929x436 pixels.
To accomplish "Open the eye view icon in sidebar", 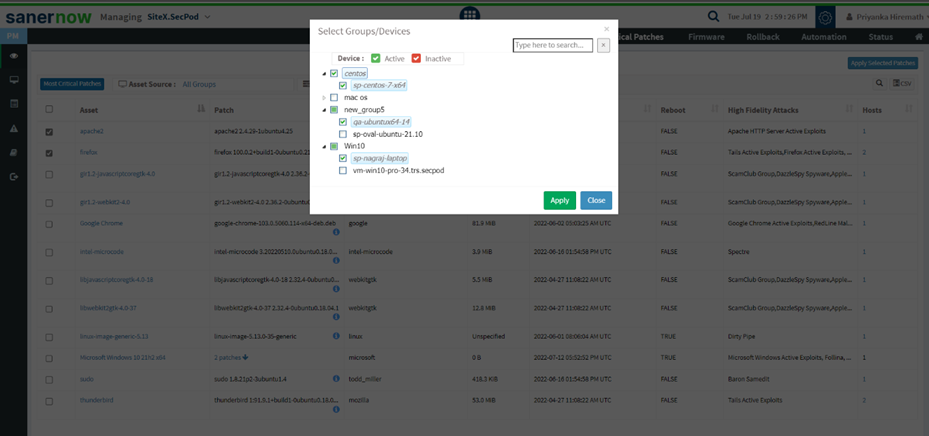I will (14, 56).
